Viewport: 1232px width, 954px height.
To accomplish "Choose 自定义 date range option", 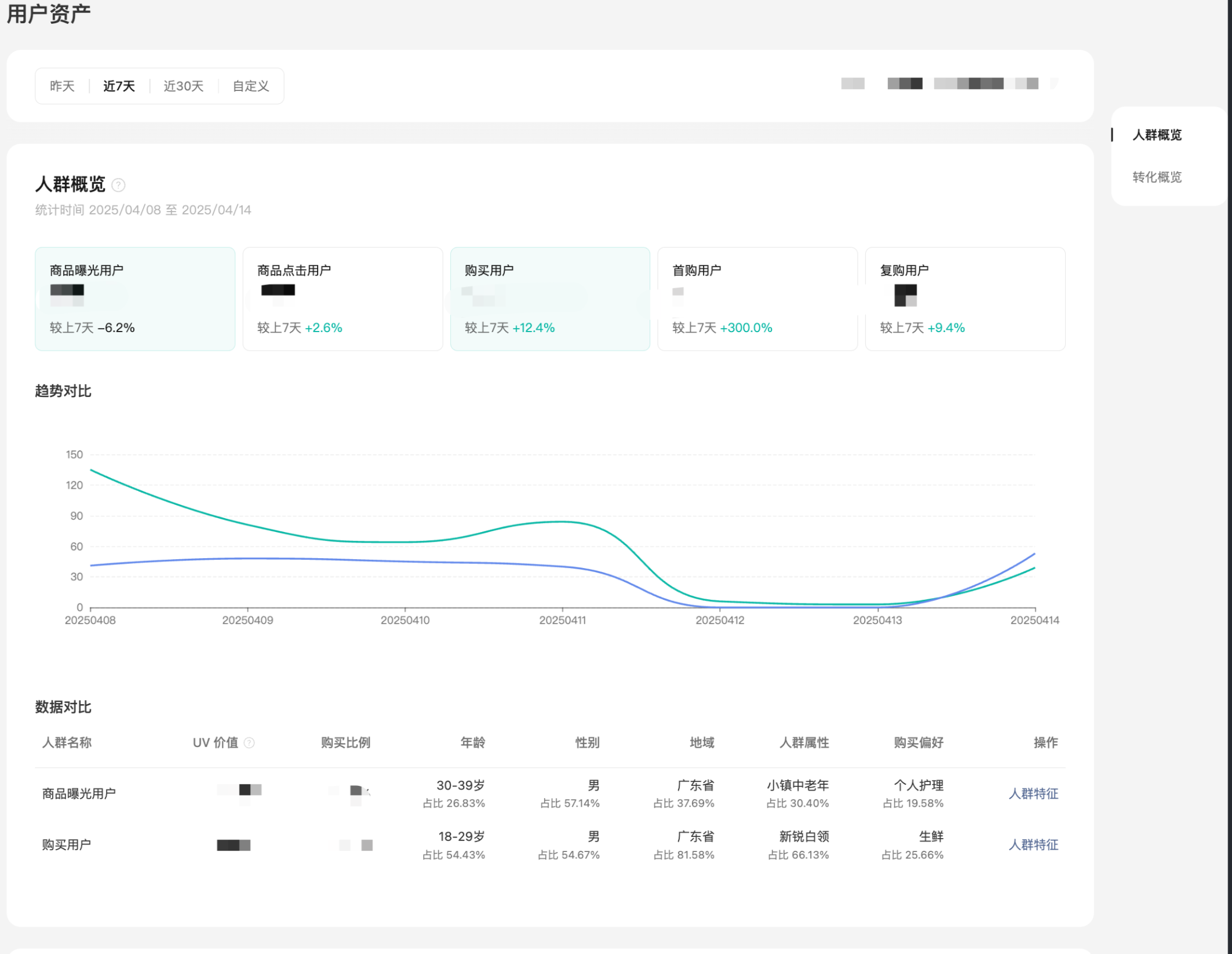I will [x=250, y=86].
